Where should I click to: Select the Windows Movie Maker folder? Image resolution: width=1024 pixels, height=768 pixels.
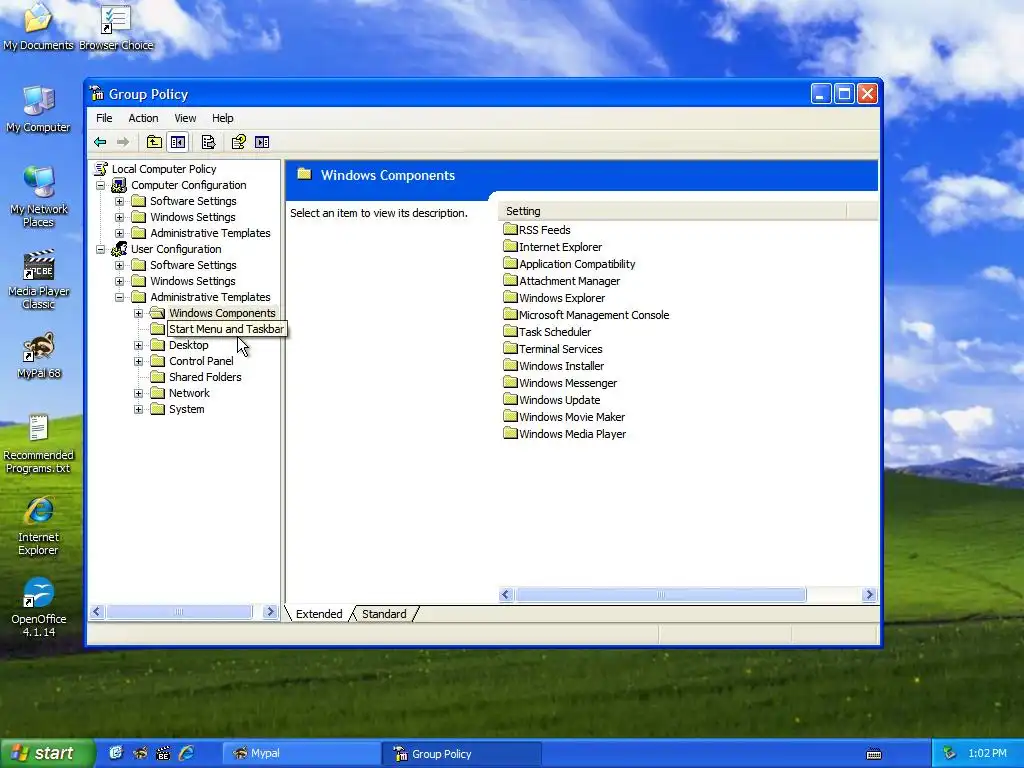point(564,417)
